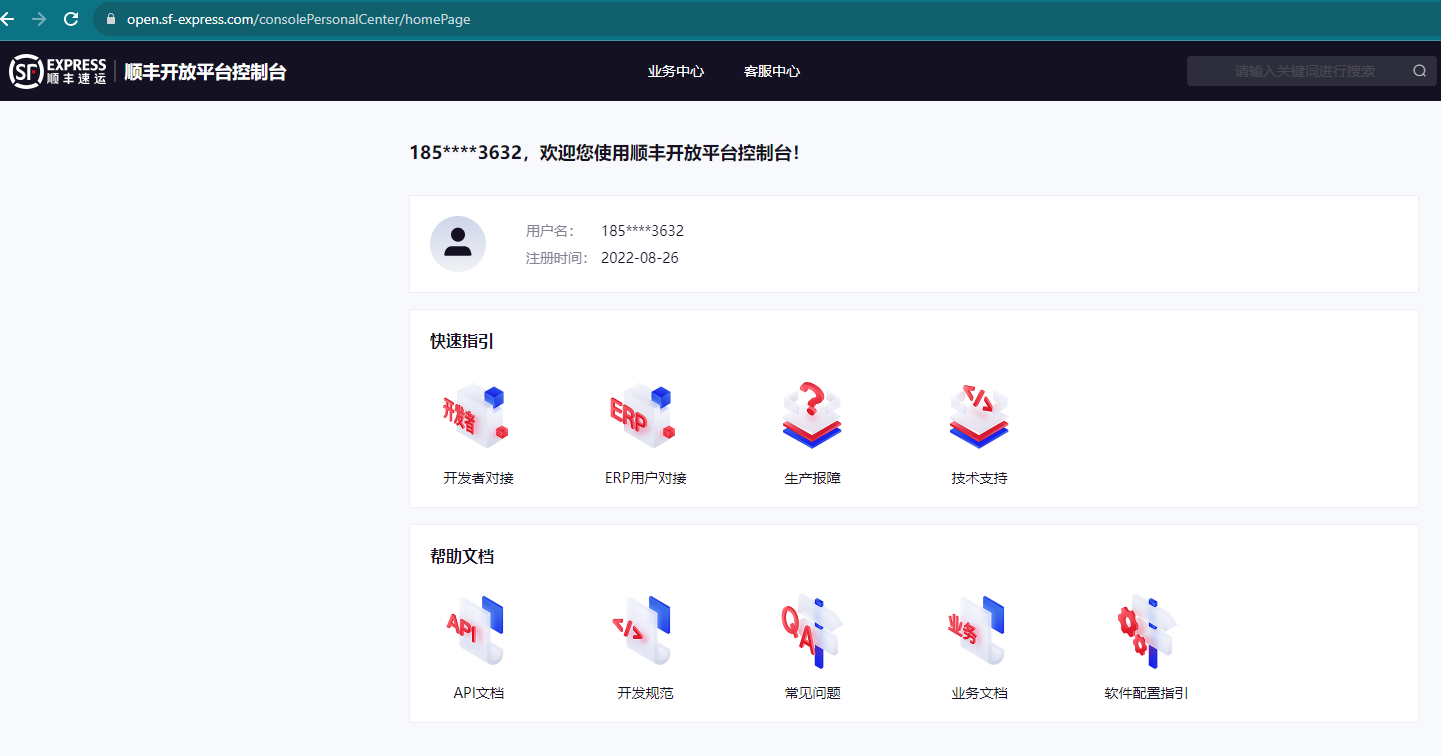Viewport: 1441px width, 756px height.
Task: Click the 帮助文档 section heading
Action: 462,557
